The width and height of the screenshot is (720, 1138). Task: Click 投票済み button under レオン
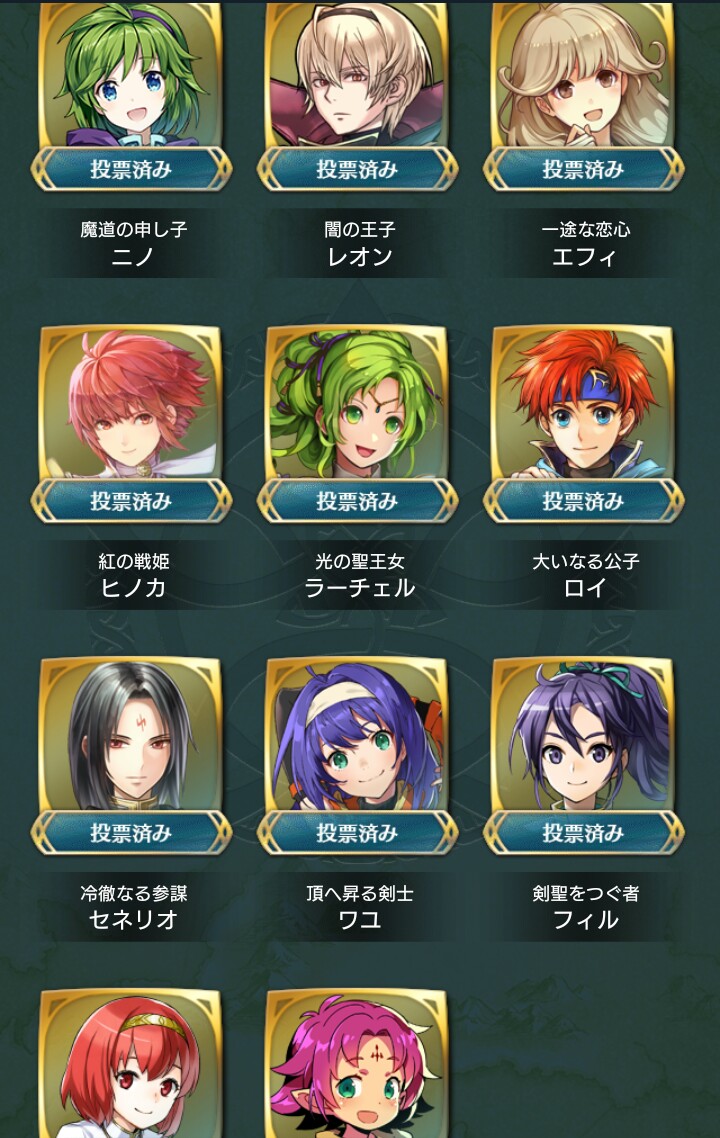pyautogui.click(x=358, y=169)
